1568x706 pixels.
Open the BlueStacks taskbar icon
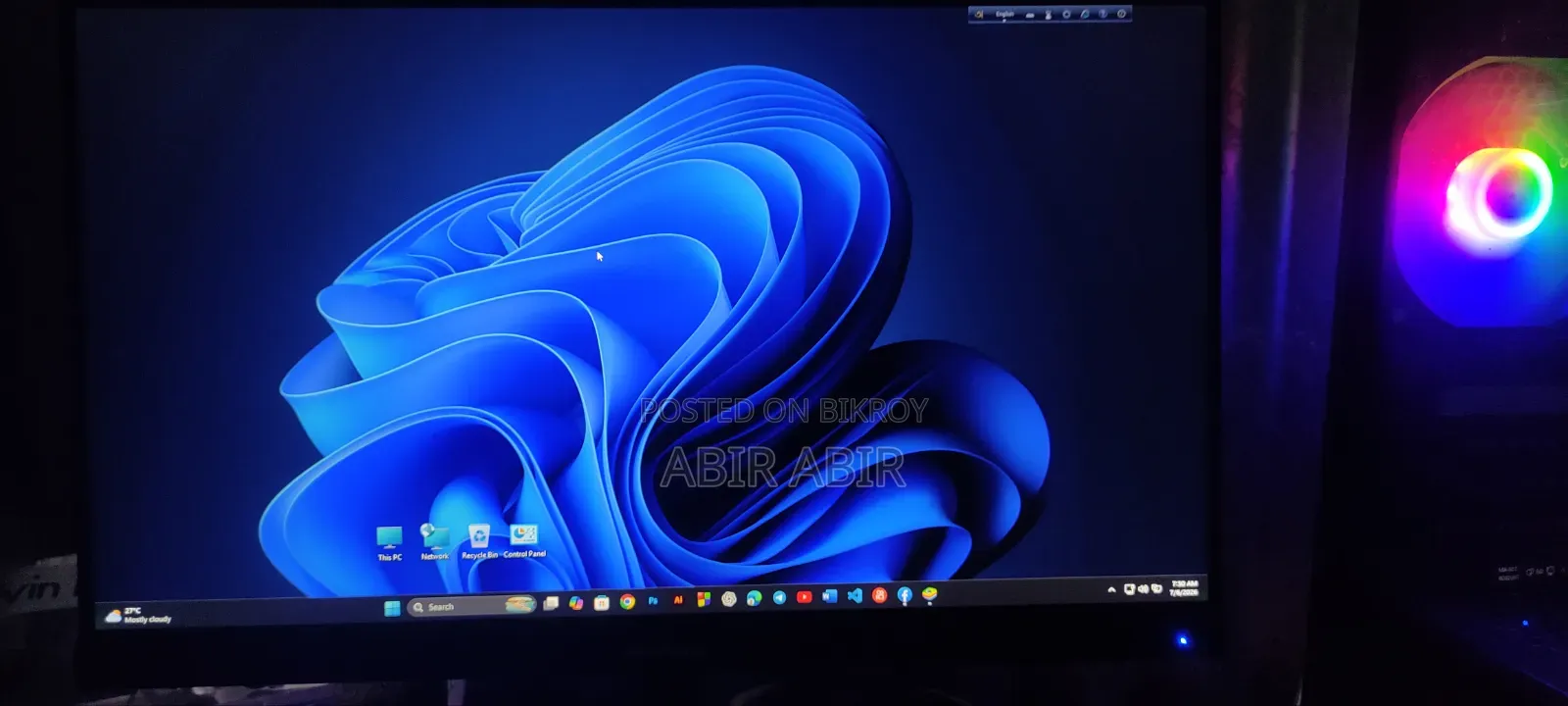tap(930, 594)
